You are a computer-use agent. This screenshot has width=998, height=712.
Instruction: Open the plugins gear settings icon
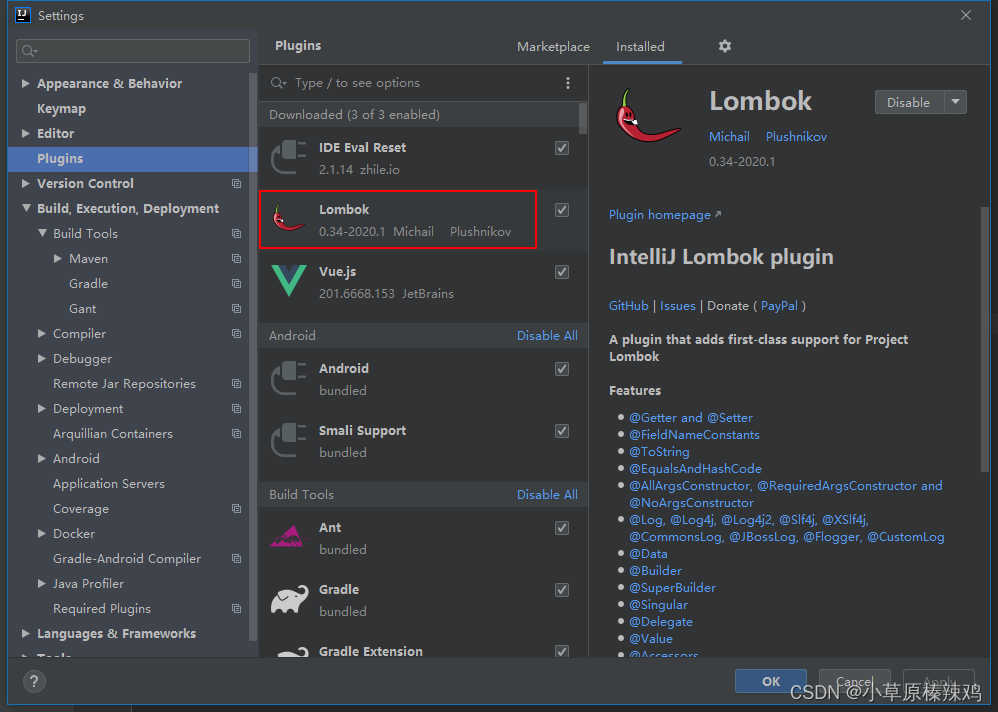click(x=724, y=46)
